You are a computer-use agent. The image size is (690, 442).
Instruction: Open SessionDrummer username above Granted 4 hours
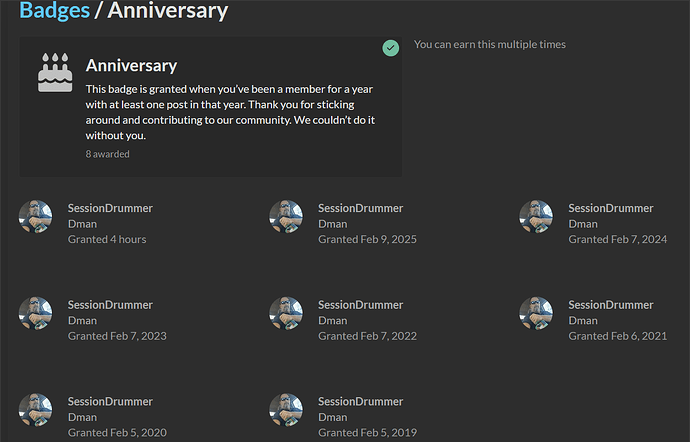pyautogui.click(x=110, y=208)
